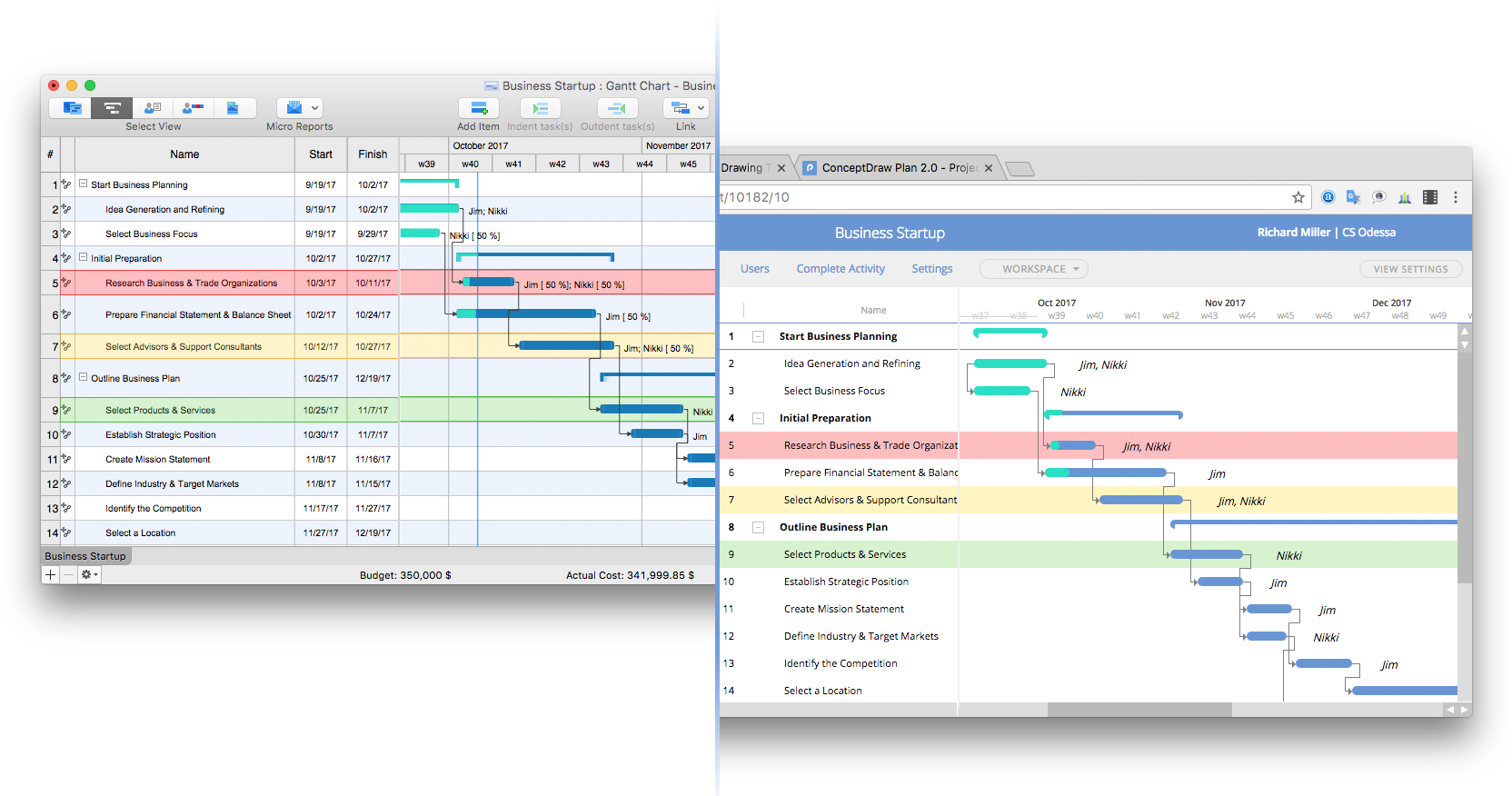
Task: Click the task type icon in row 14
Action: click(66, 532)
